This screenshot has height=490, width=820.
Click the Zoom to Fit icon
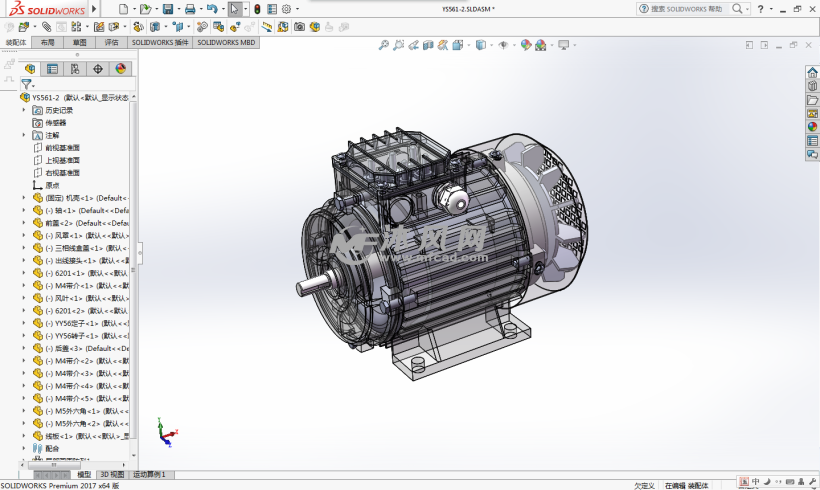(x=384, y=45)
